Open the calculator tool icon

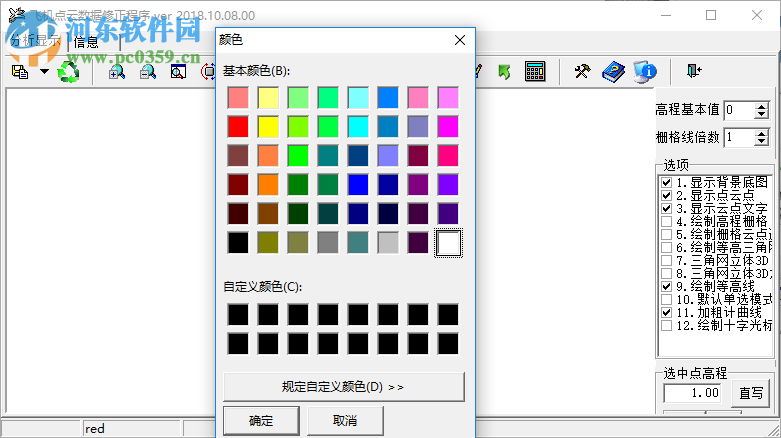pos(535,71)
